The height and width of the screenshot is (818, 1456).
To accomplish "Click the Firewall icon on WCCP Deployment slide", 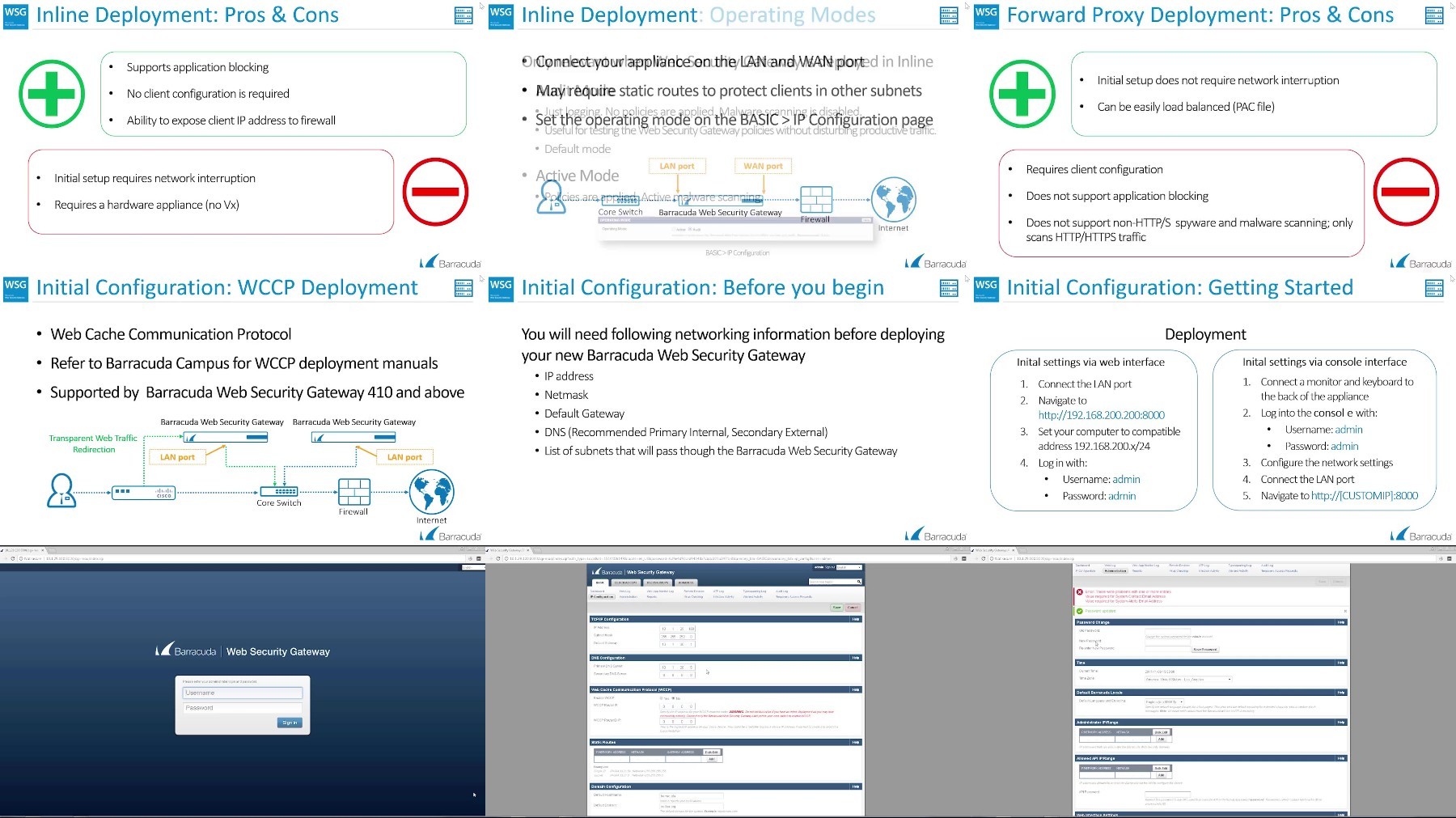I will click(x=353, y=492).
